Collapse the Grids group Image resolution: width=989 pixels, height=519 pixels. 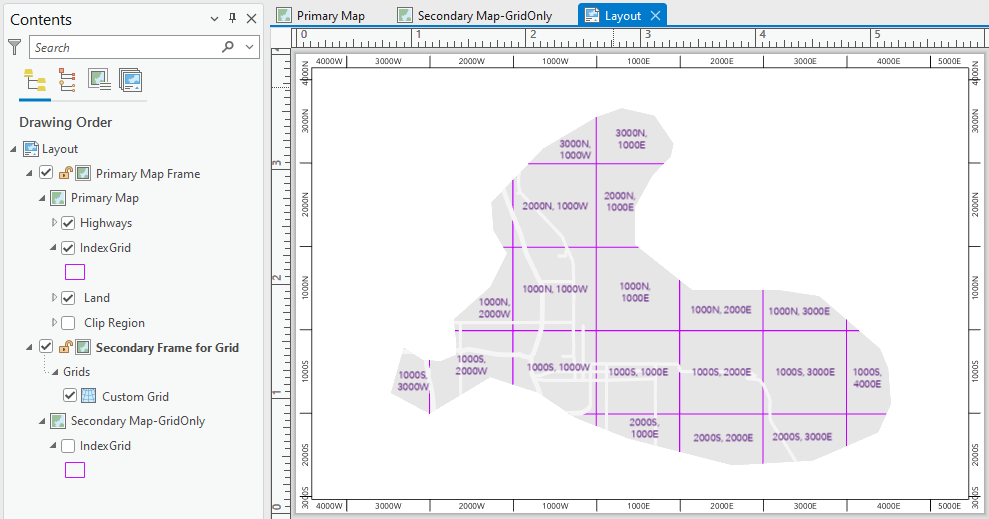55,372
